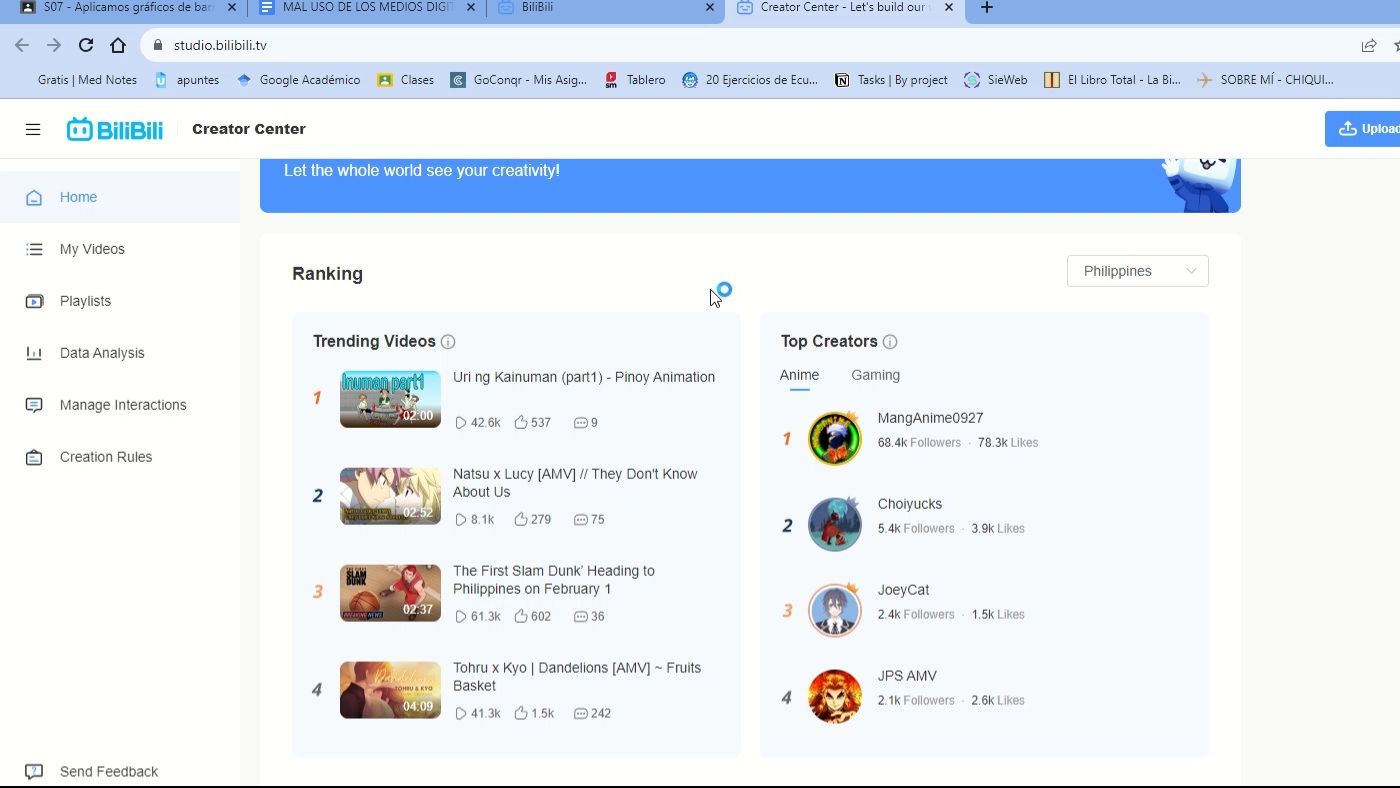1400x788 pixels.
Task: Click the browser reload icon
Action: click(86, 45)
